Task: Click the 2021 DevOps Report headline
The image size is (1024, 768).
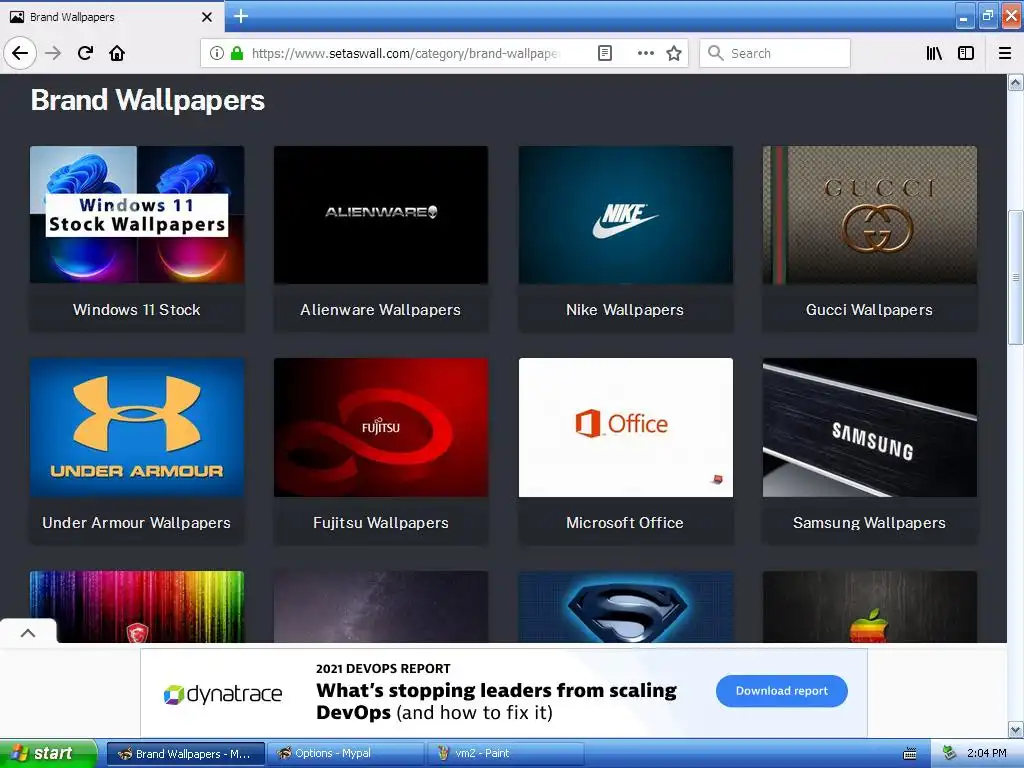Action: [x=383, y=668]
